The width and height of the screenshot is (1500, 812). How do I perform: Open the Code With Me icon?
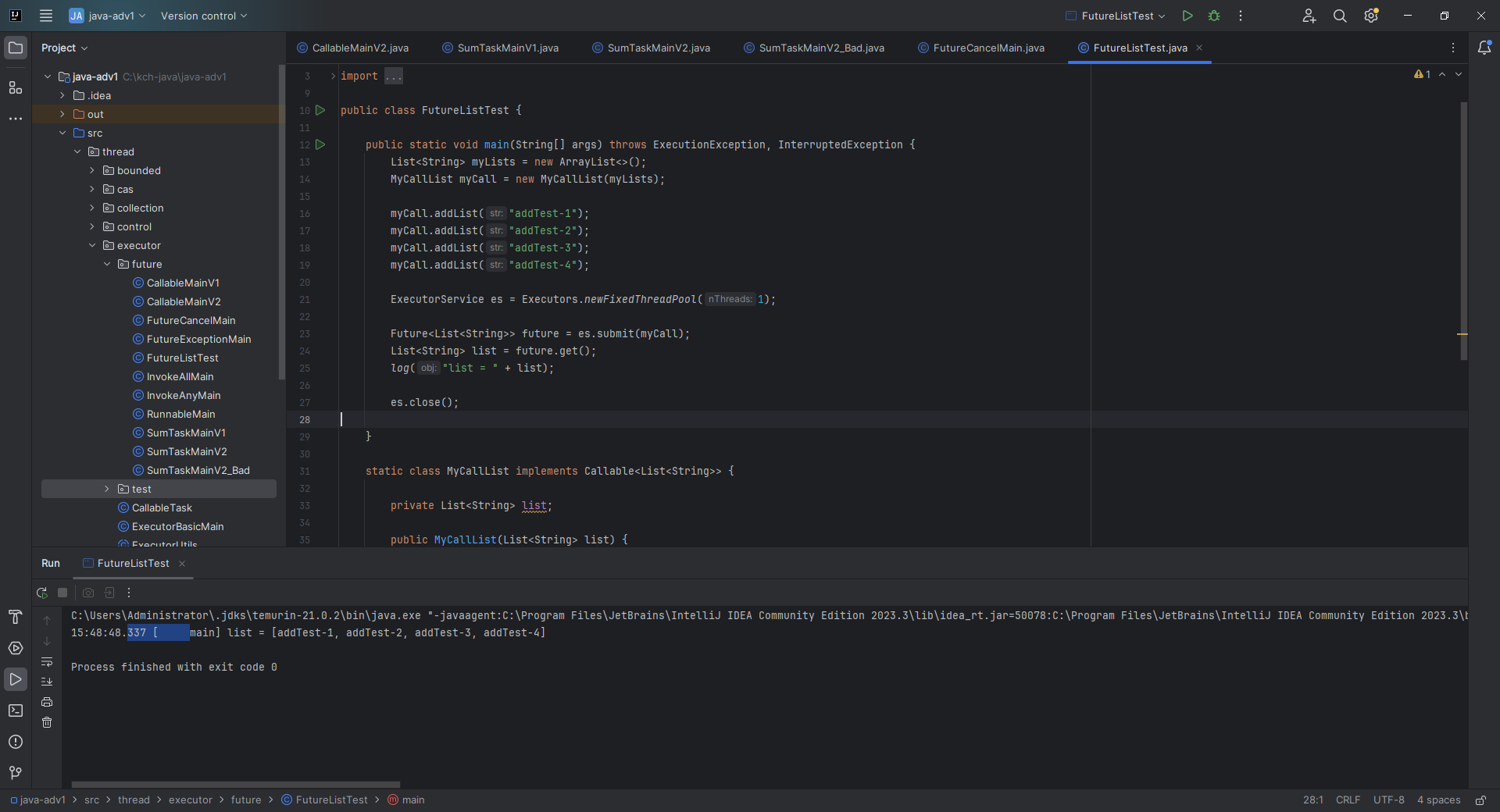pos(1309,16)
